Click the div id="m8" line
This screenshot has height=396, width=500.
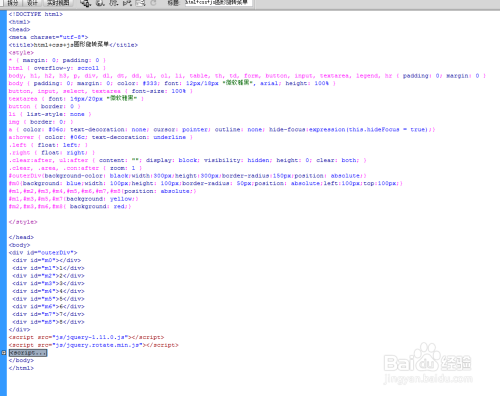pyautogui.click(x=48, y=322)
